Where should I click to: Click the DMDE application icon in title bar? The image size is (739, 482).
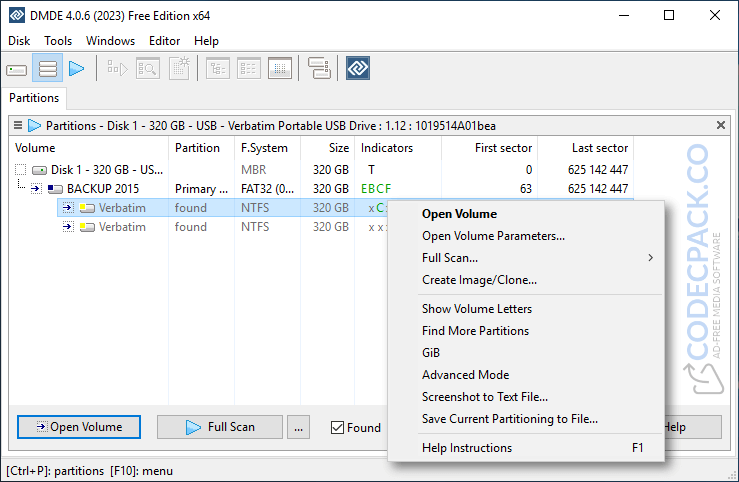(17, 15)
